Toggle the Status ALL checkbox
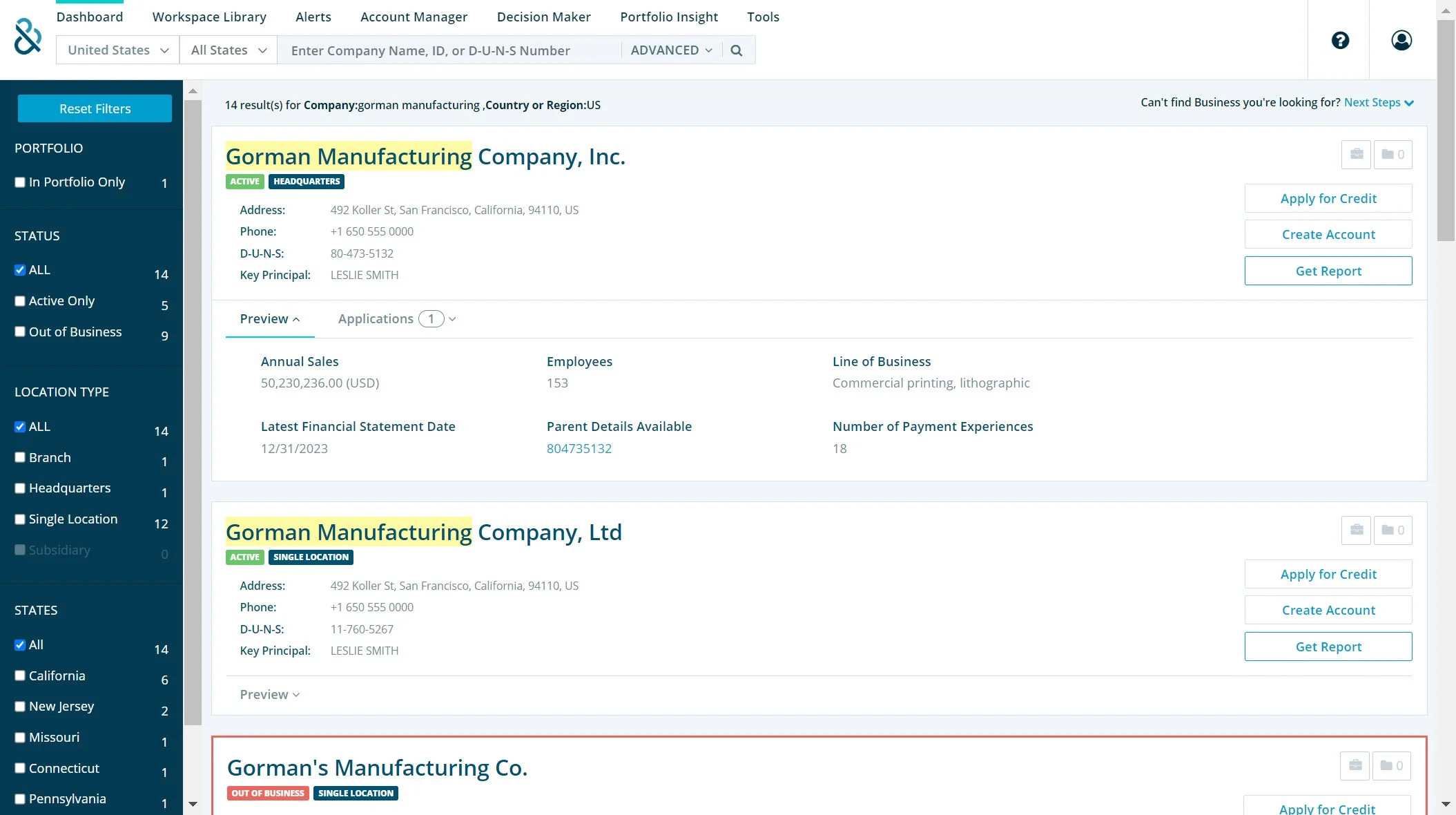The height and width of the screenshot is (815, 1456). (20, 270)
